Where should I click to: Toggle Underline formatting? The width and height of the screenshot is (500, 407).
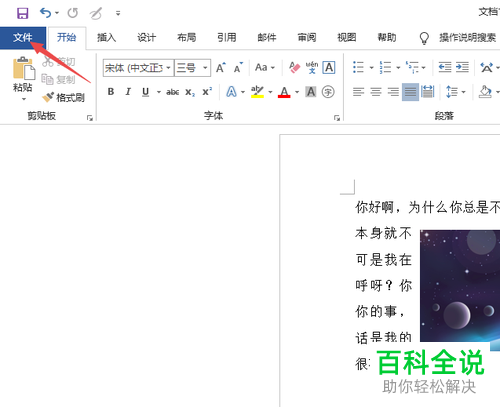coord(145,92)
